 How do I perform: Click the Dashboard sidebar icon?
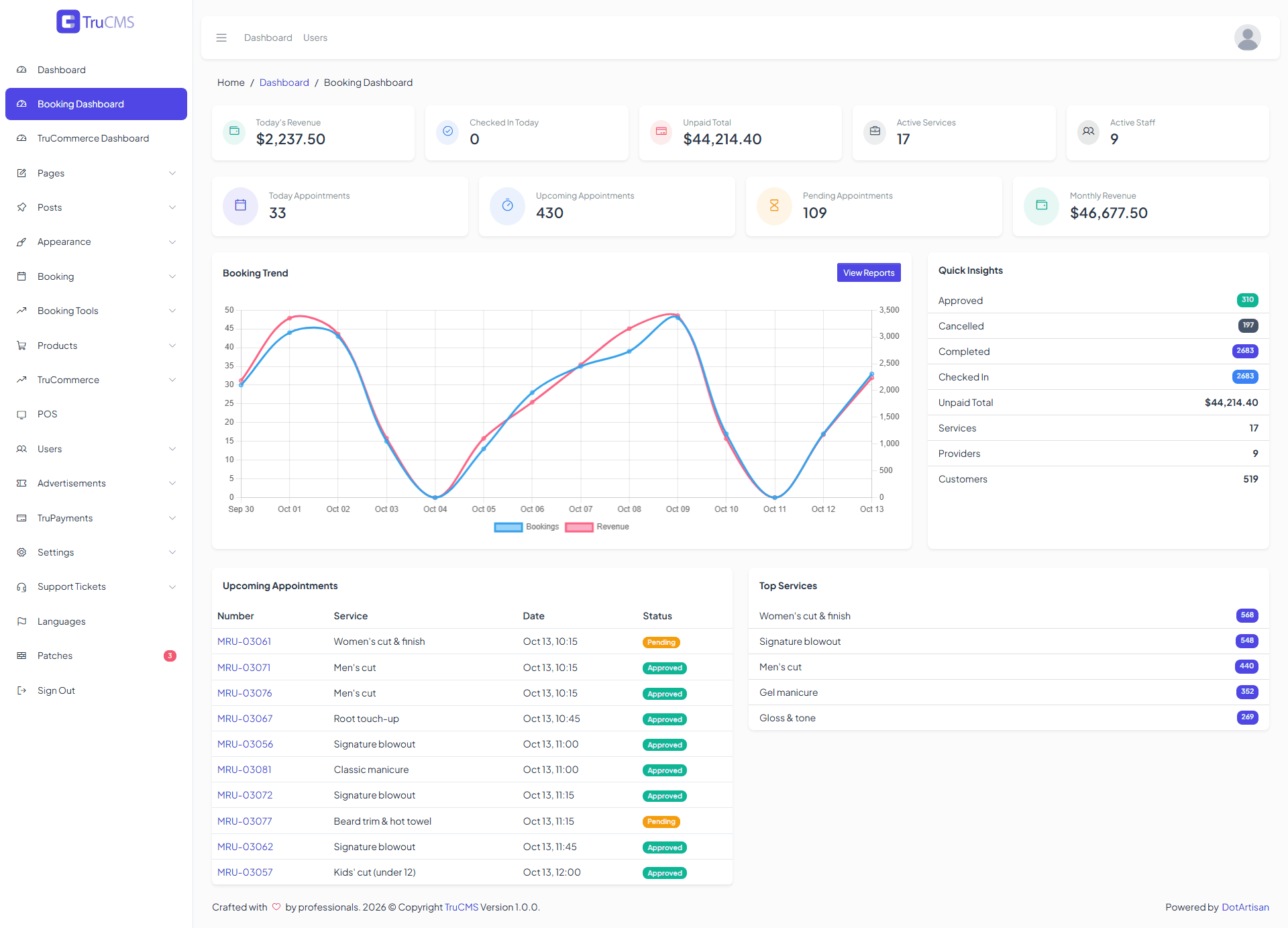point(21,70)
